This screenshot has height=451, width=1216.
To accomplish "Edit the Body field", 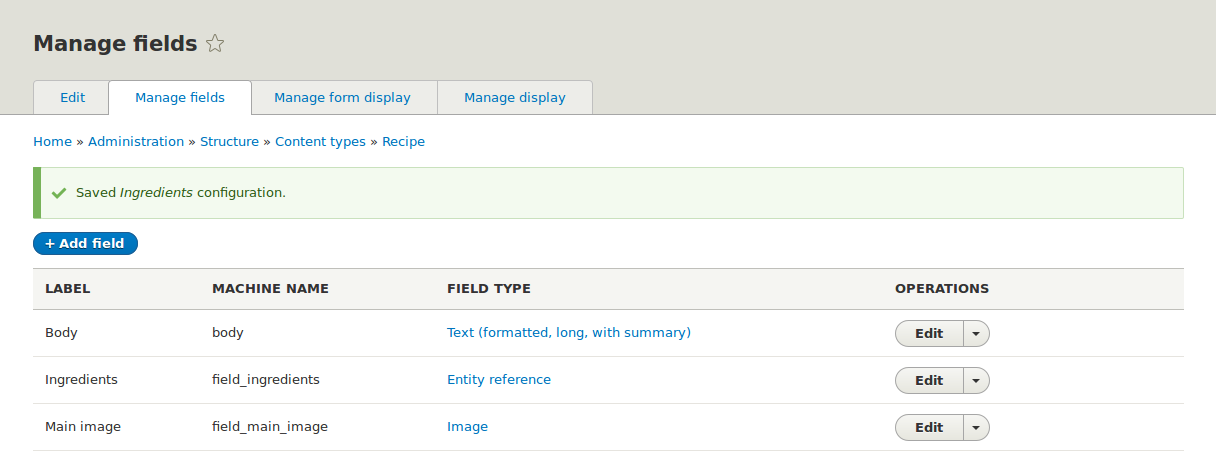I will tap(929, 333).
